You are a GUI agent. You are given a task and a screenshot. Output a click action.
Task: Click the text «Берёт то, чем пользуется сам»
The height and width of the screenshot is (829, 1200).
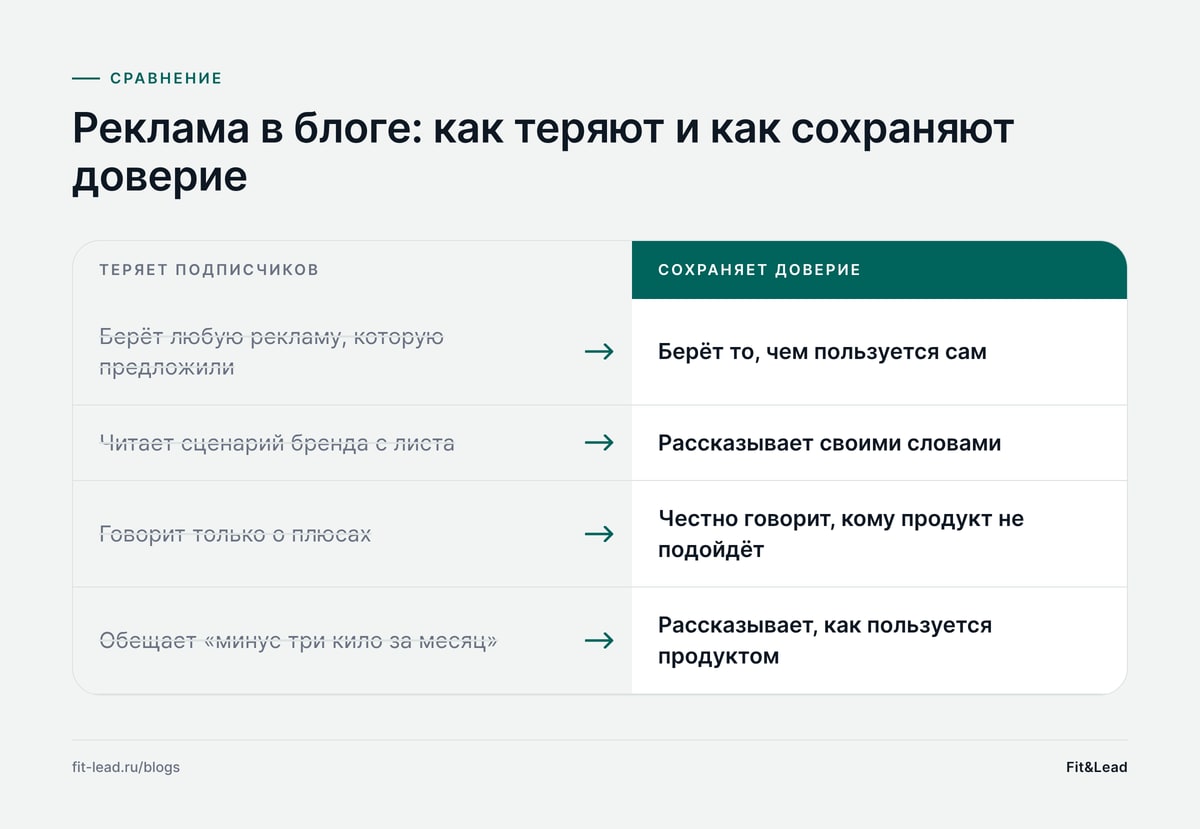point(822,352)
